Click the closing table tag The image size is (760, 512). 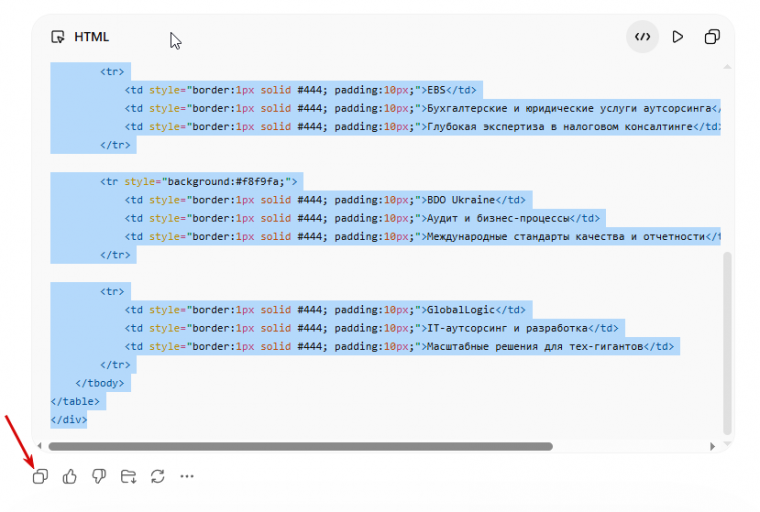click(75, 401)
